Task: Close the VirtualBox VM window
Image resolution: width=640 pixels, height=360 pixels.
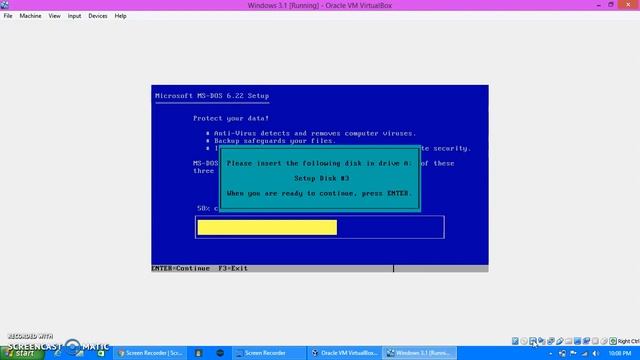Action: (x=629, y=4)
